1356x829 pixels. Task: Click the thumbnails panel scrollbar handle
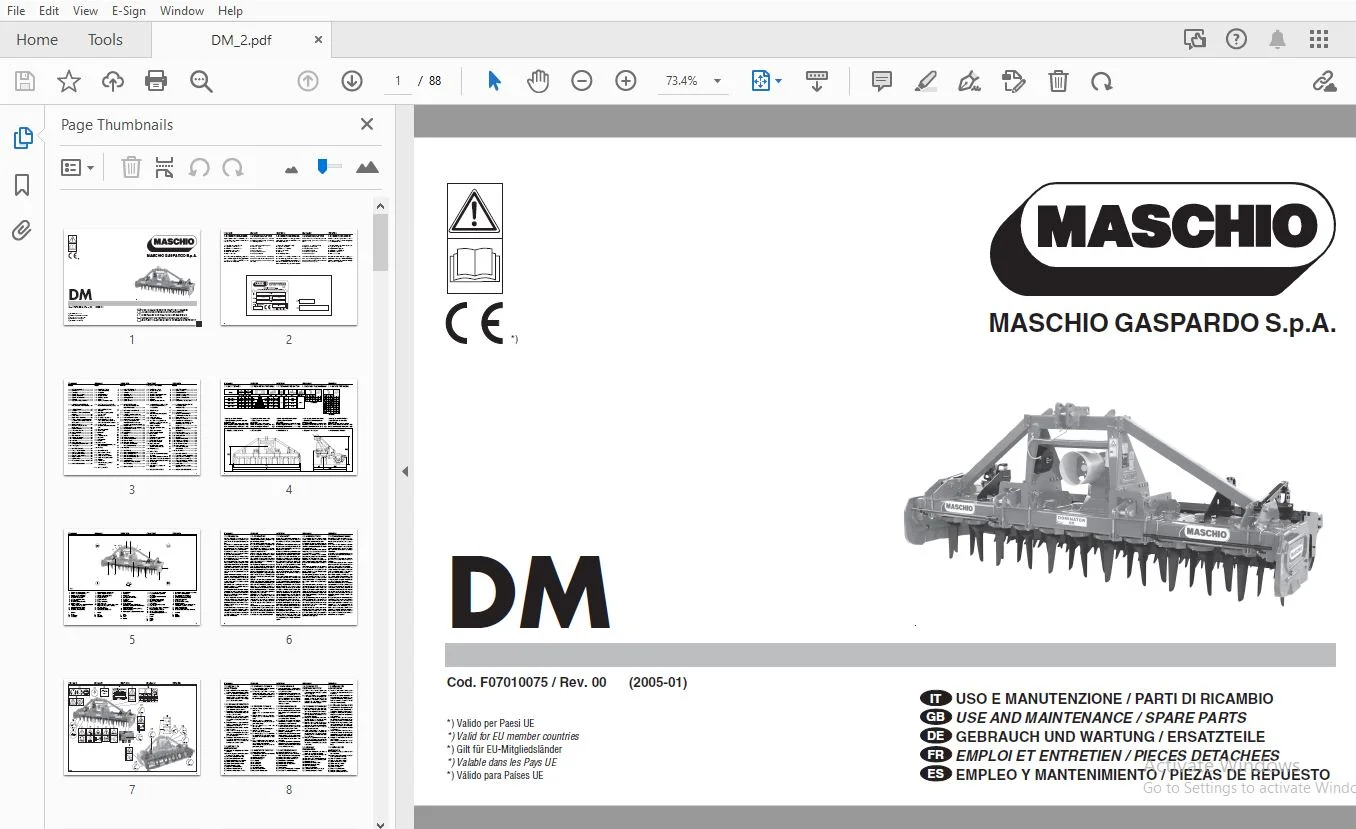[380, 242]
